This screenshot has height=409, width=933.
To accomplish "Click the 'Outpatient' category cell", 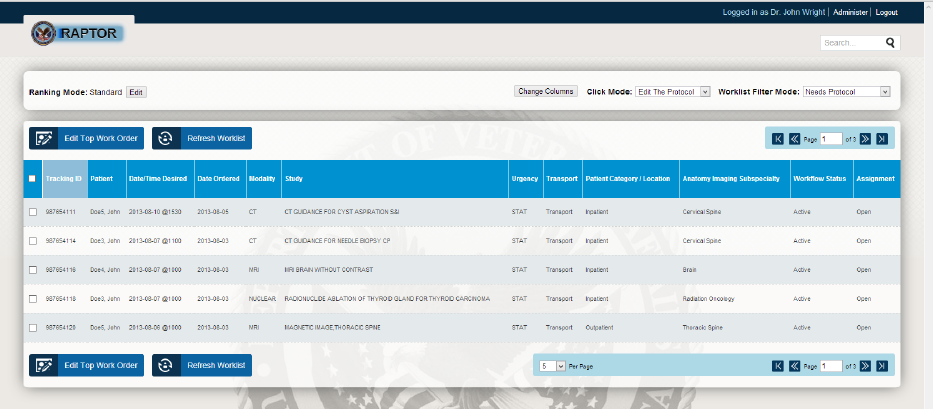I will point(599,327).
